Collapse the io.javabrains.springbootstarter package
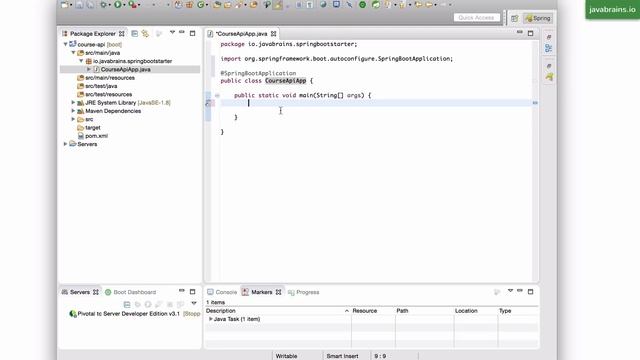The height and width of the screenshot is (360, 640). (x=81, y=61)
